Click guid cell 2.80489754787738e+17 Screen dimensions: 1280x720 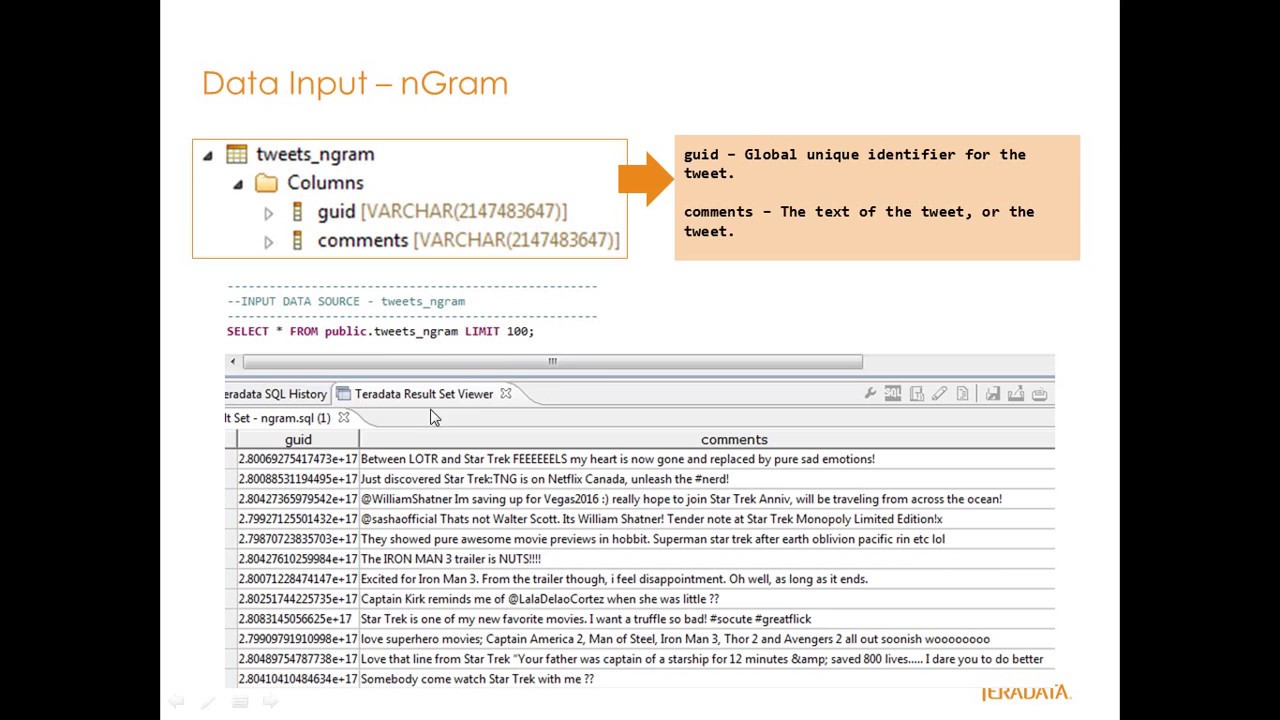[298, 659]
